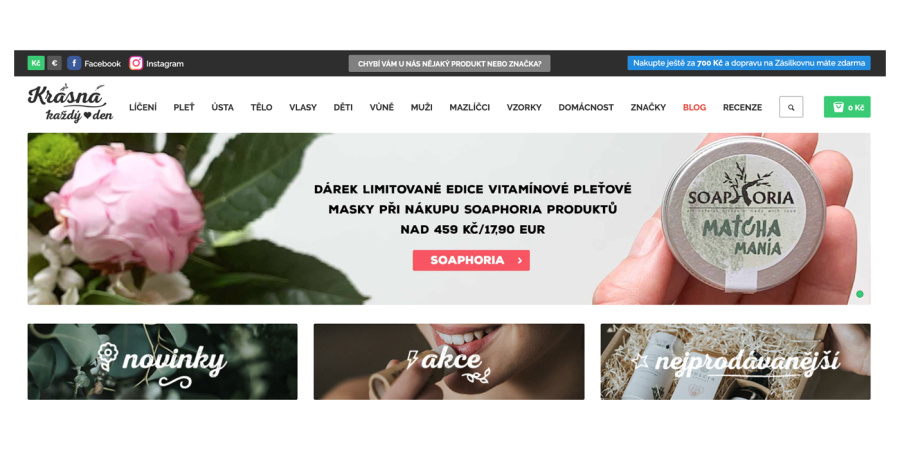
Task: Open the nejprodávanější bestsellers tile
Action: pyautogui.click(x=735, y=362)
